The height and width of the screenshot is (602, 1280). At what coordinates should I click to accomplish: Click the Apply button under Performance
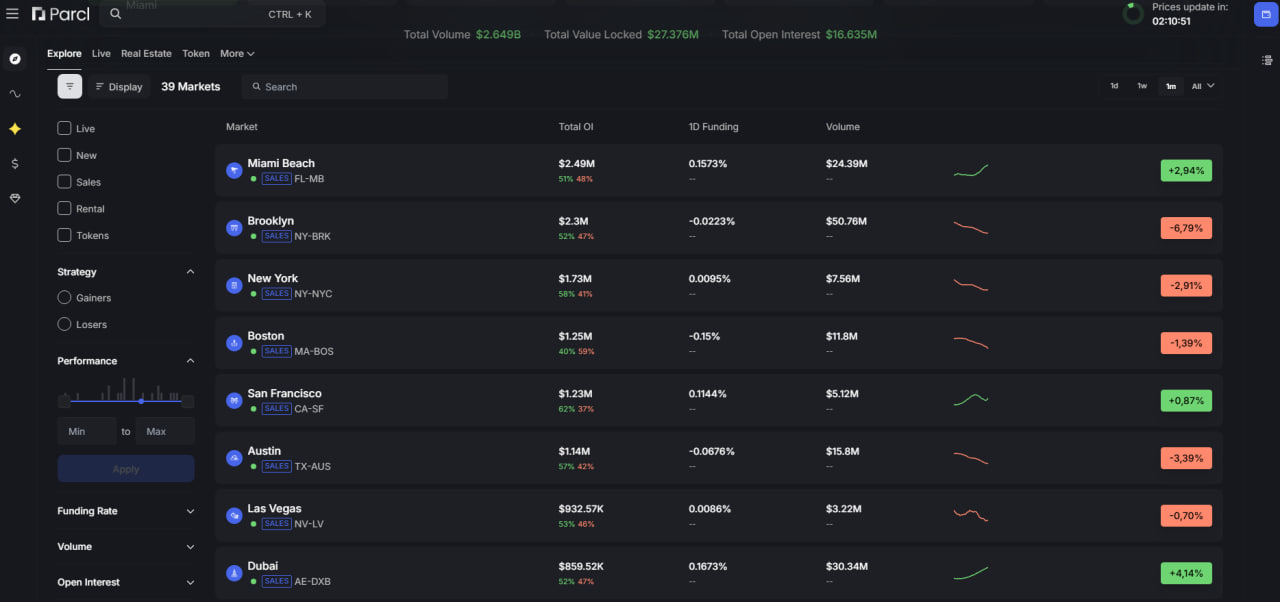click(x=125, y=468)
